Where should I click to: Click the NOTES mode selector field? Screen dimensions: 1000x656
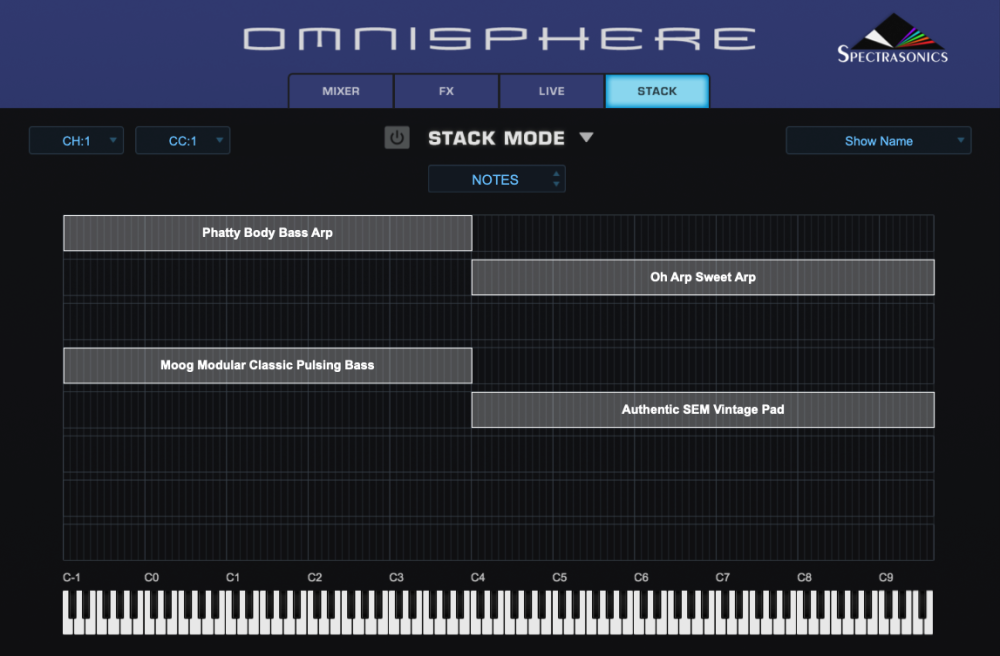497,179
